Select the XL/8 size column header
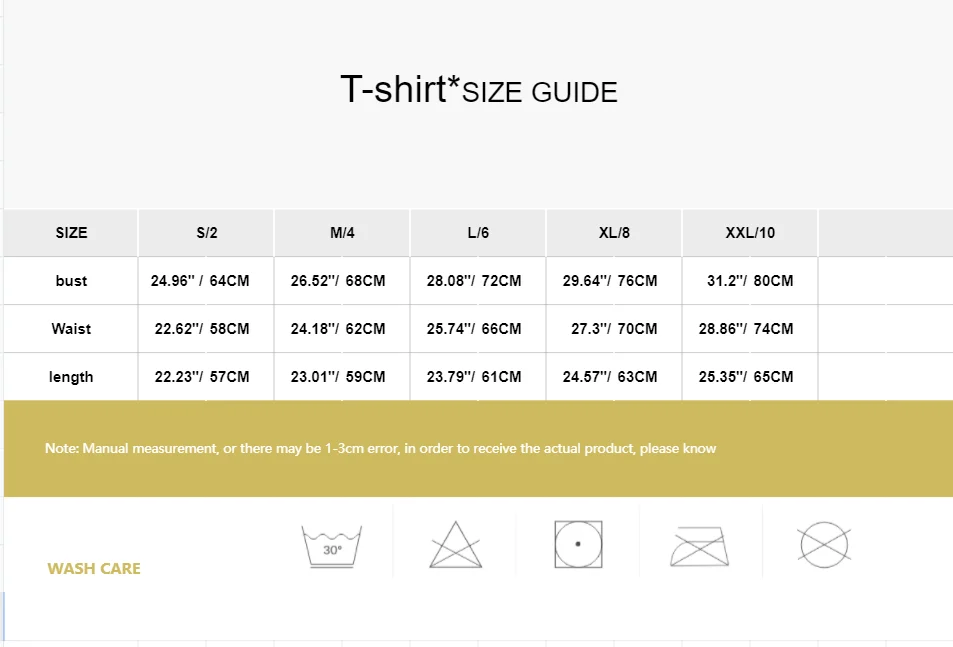This screenshot has width=953, height=647. [614, 233]
